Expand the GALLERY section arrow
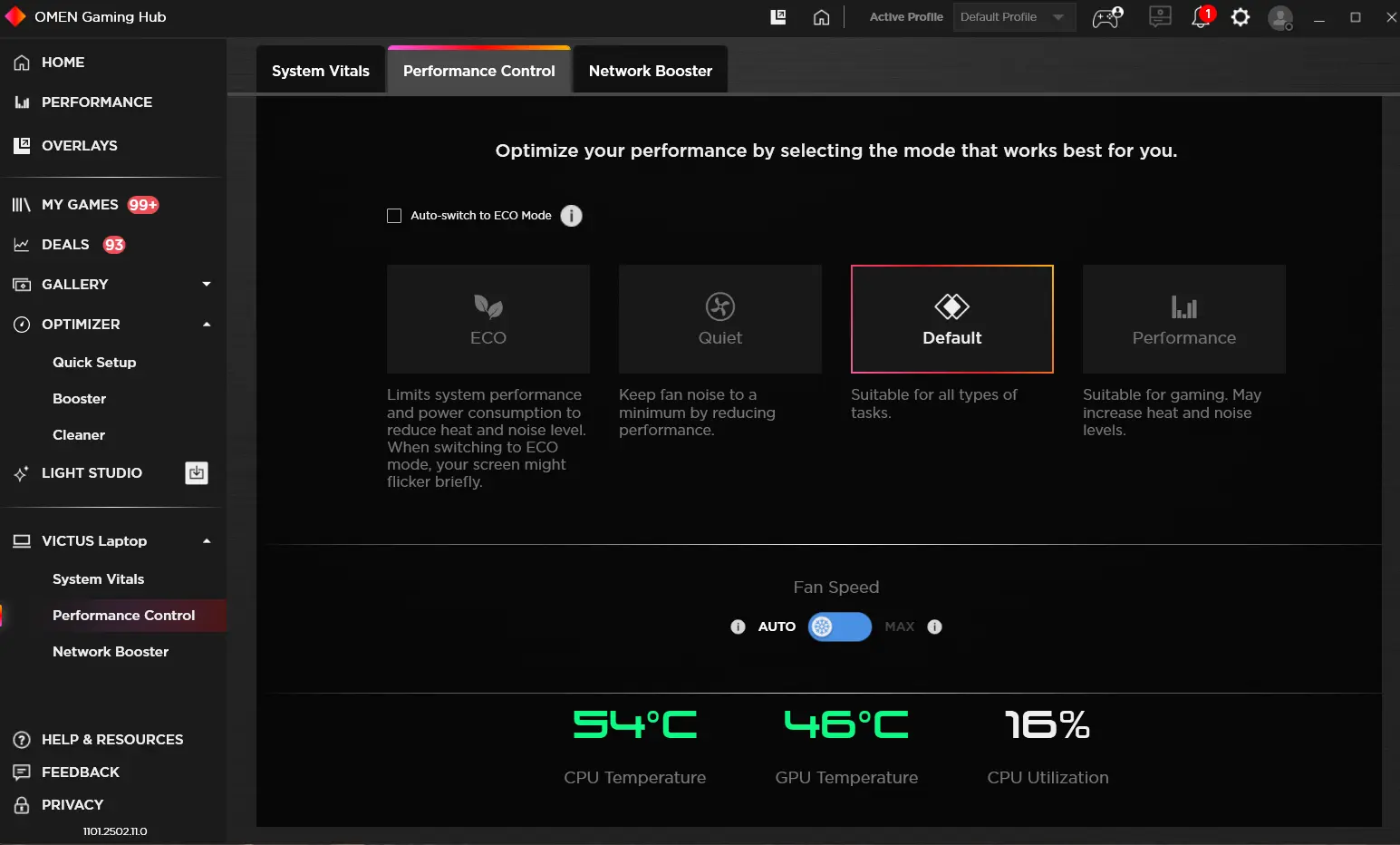1400x845 pixels. coord(207,285)
